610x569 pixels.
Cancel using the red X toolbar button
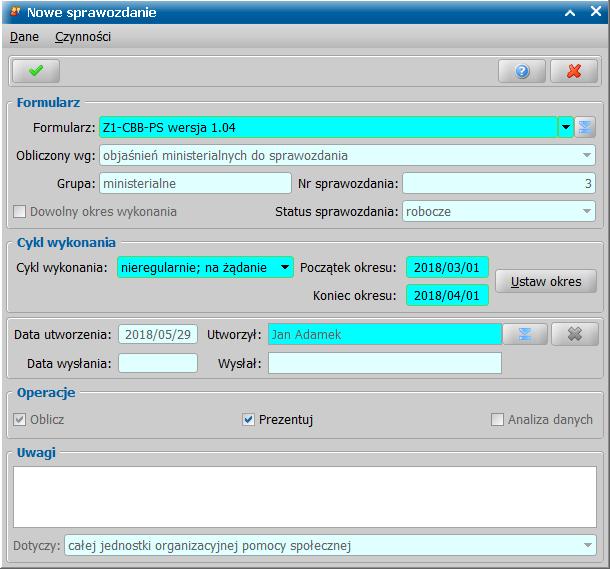tap(574, 71)
